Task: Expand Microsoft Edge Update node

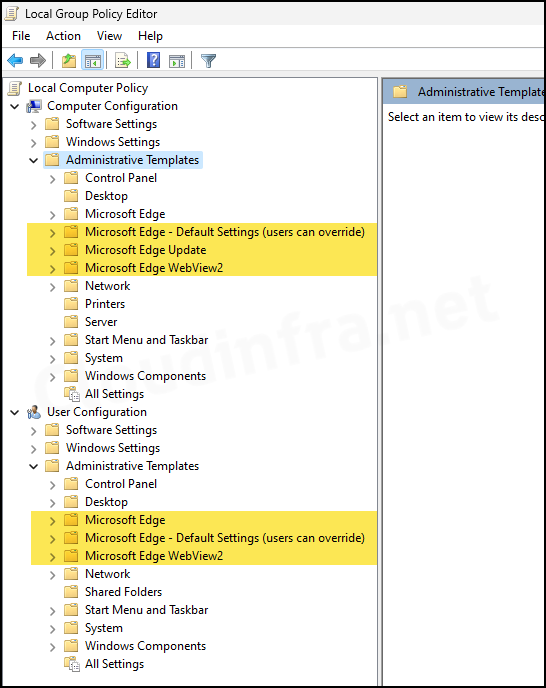Action: point(53,251)
